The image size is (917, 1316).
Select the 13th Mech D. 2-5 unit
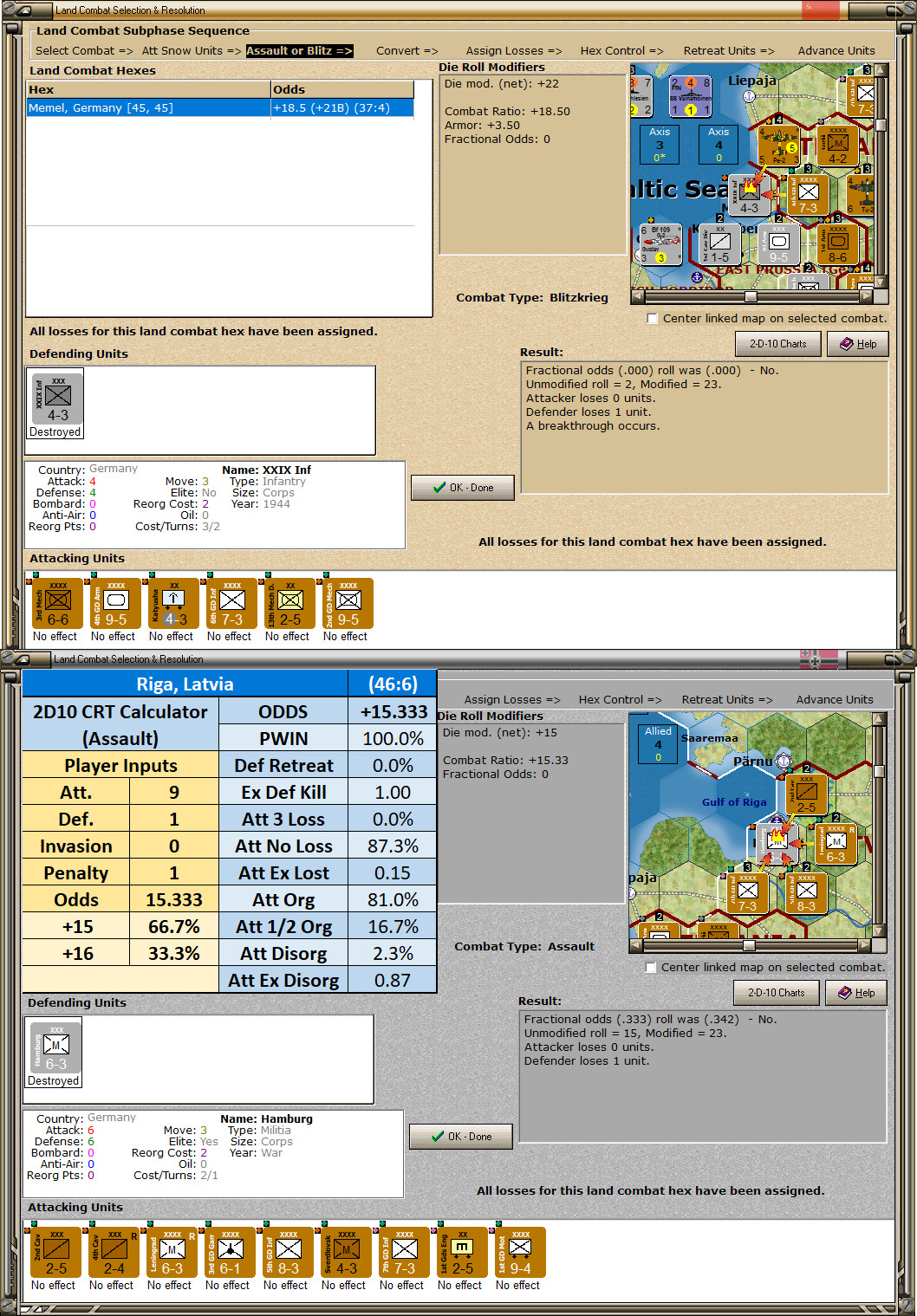click(290, 604)
